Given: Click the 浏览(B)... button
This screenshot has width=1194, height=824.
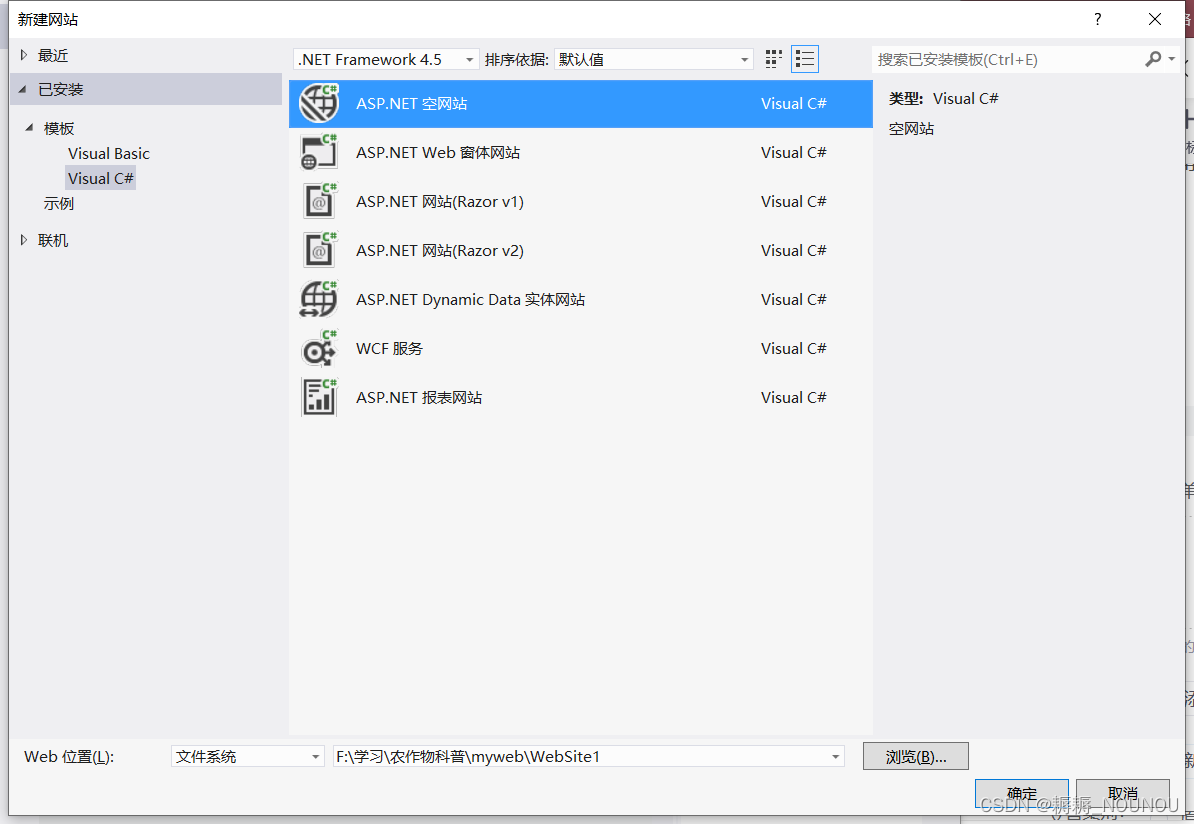Looking at the screenshot, I should coord(915,756).
